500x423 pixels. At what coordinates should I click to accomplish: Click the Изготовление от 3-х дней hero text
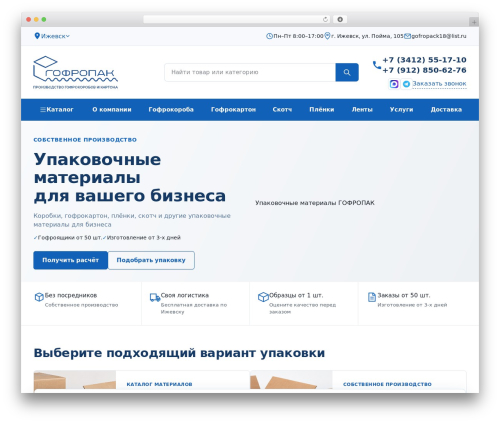[144, 238]
